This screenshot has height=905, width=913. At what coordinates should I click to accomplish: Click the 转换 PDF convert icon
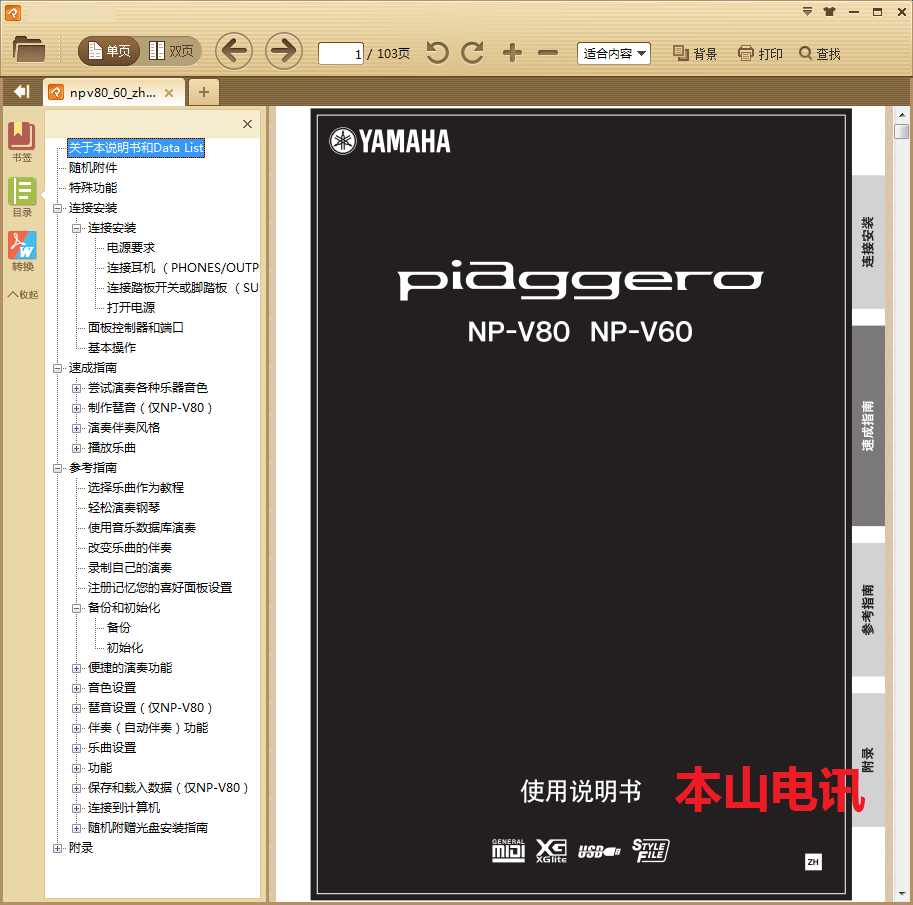22,252
